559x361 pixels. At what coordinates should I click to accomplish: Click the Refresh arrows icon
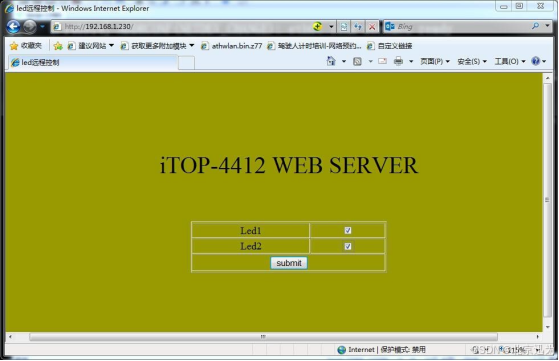[358, 27]
